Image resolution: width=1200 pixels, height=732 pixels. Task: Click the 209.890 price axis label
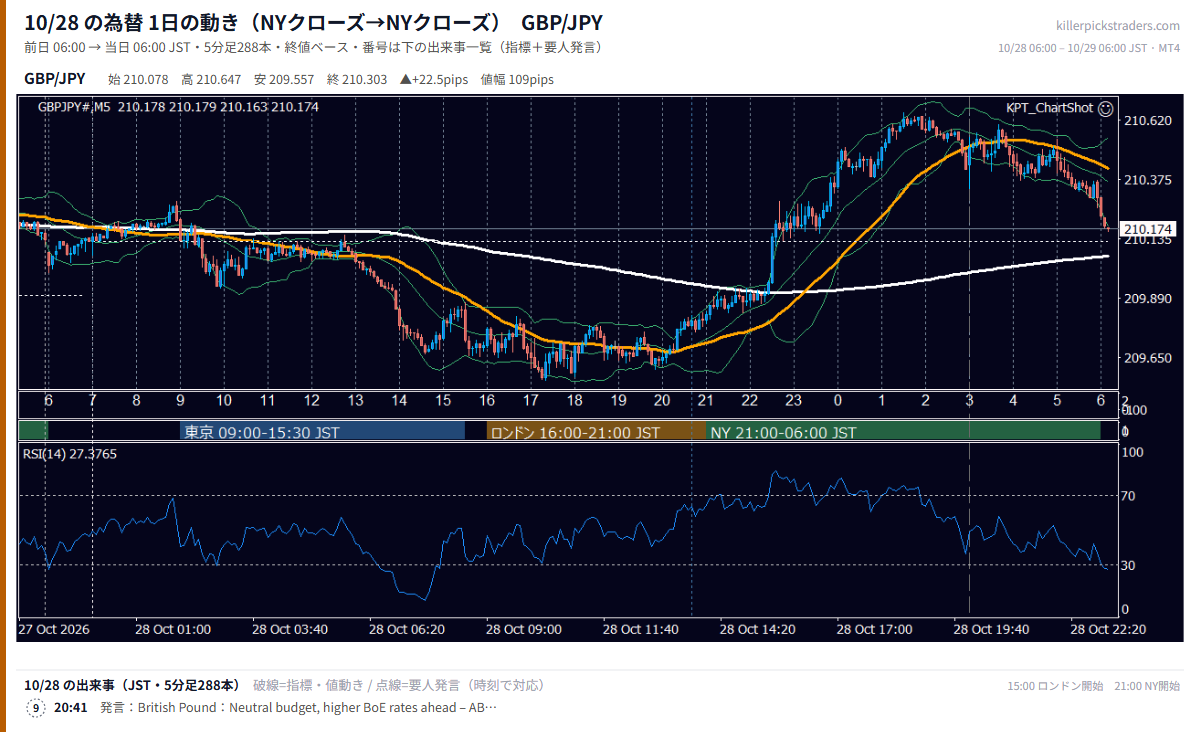(x=1148, y=299)
